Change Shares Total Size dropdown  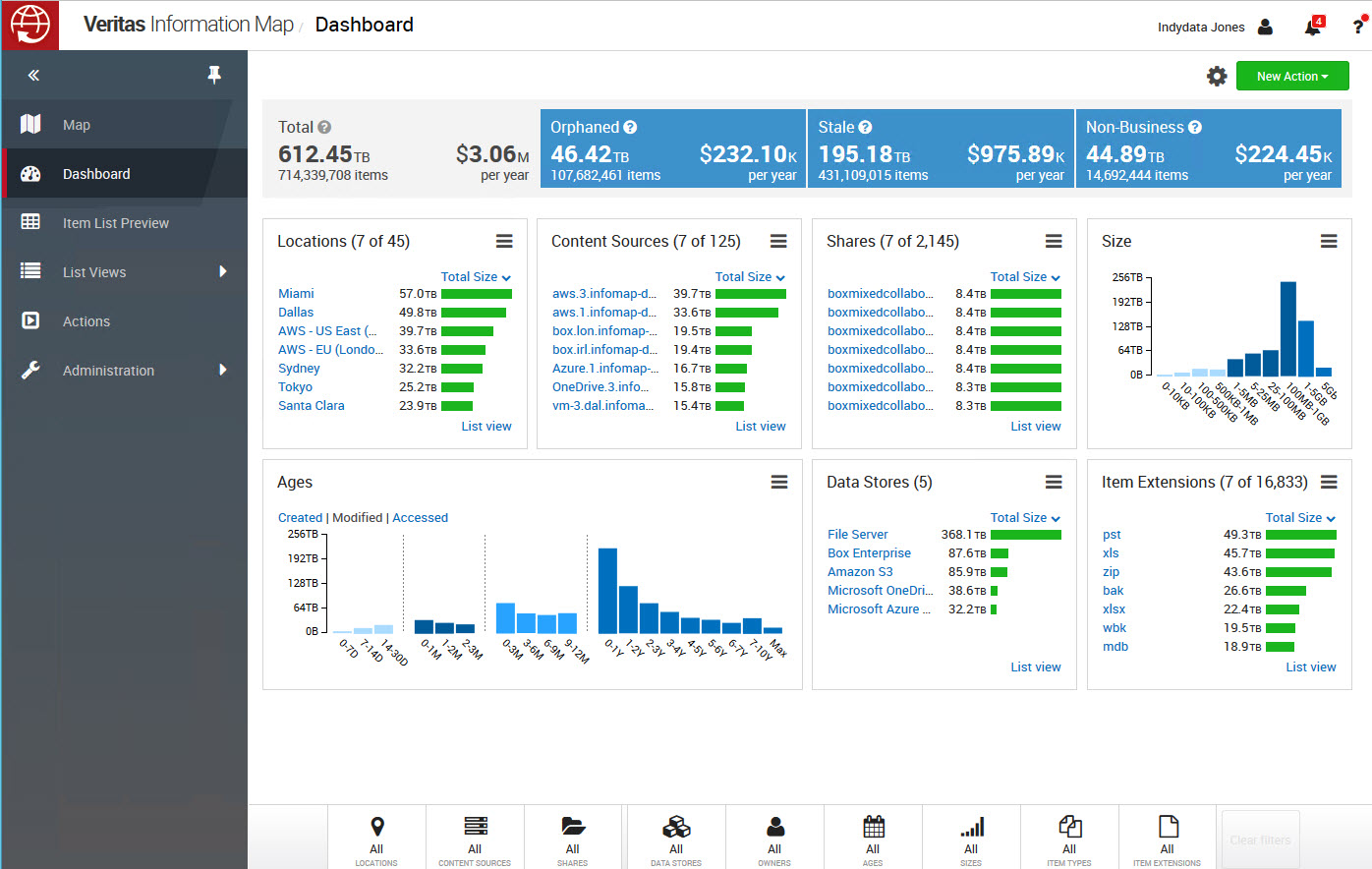(1025, 277)
